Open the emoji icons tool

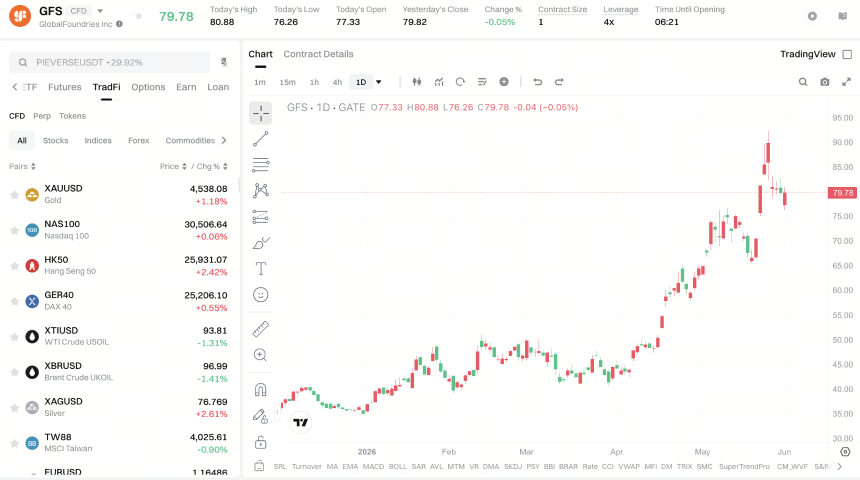261,295
